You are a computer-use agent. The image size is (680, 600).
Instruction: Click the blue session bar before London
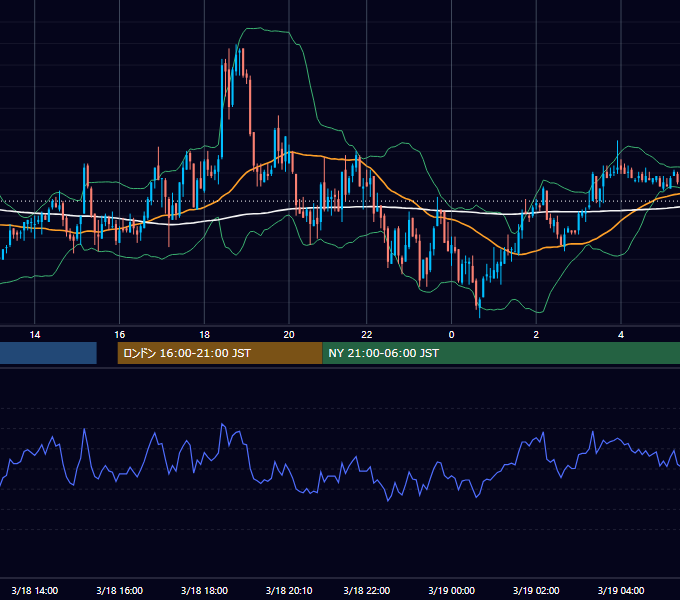[x=48, y=353]
